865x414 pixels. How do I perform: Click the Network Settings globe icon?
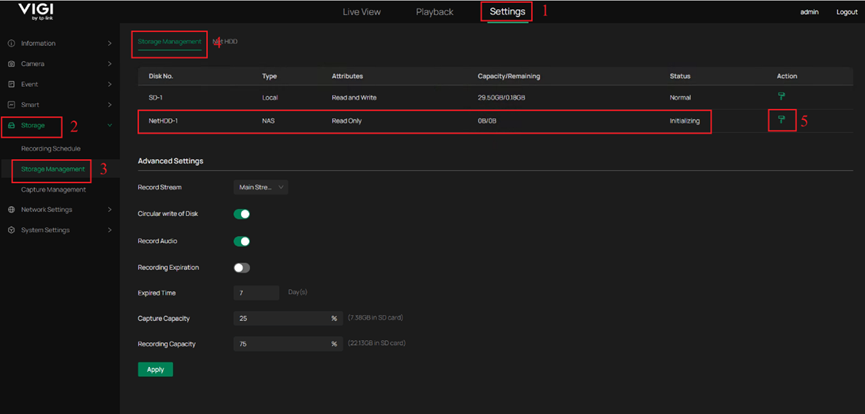click(12, 210)
